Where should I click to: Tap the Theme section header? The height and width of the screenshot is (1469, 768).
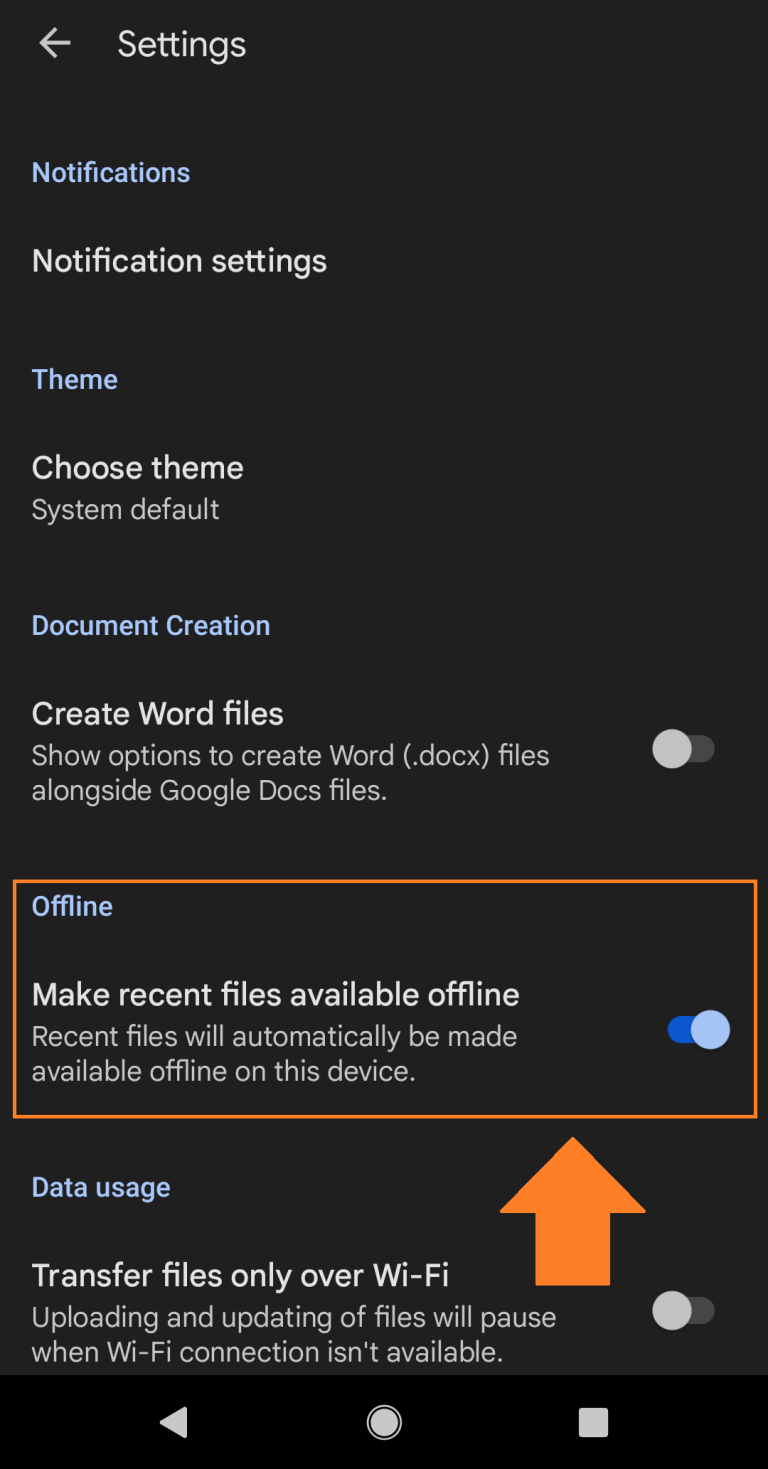[74, 379]
